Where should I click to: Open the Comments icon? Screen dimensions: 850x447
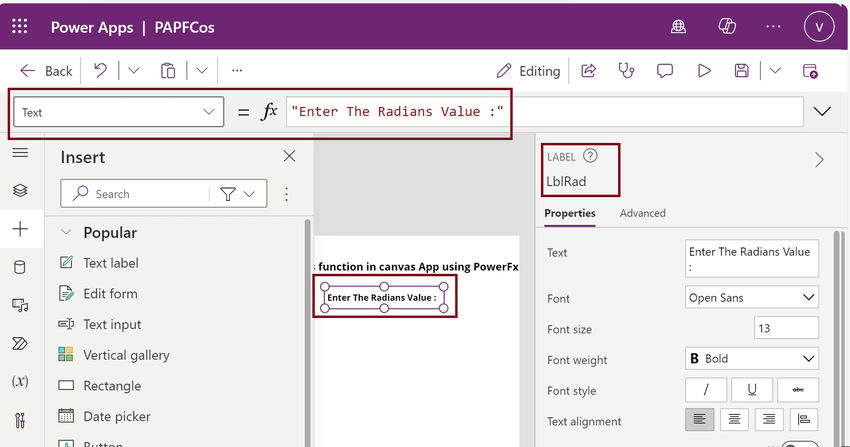point(665,71)
